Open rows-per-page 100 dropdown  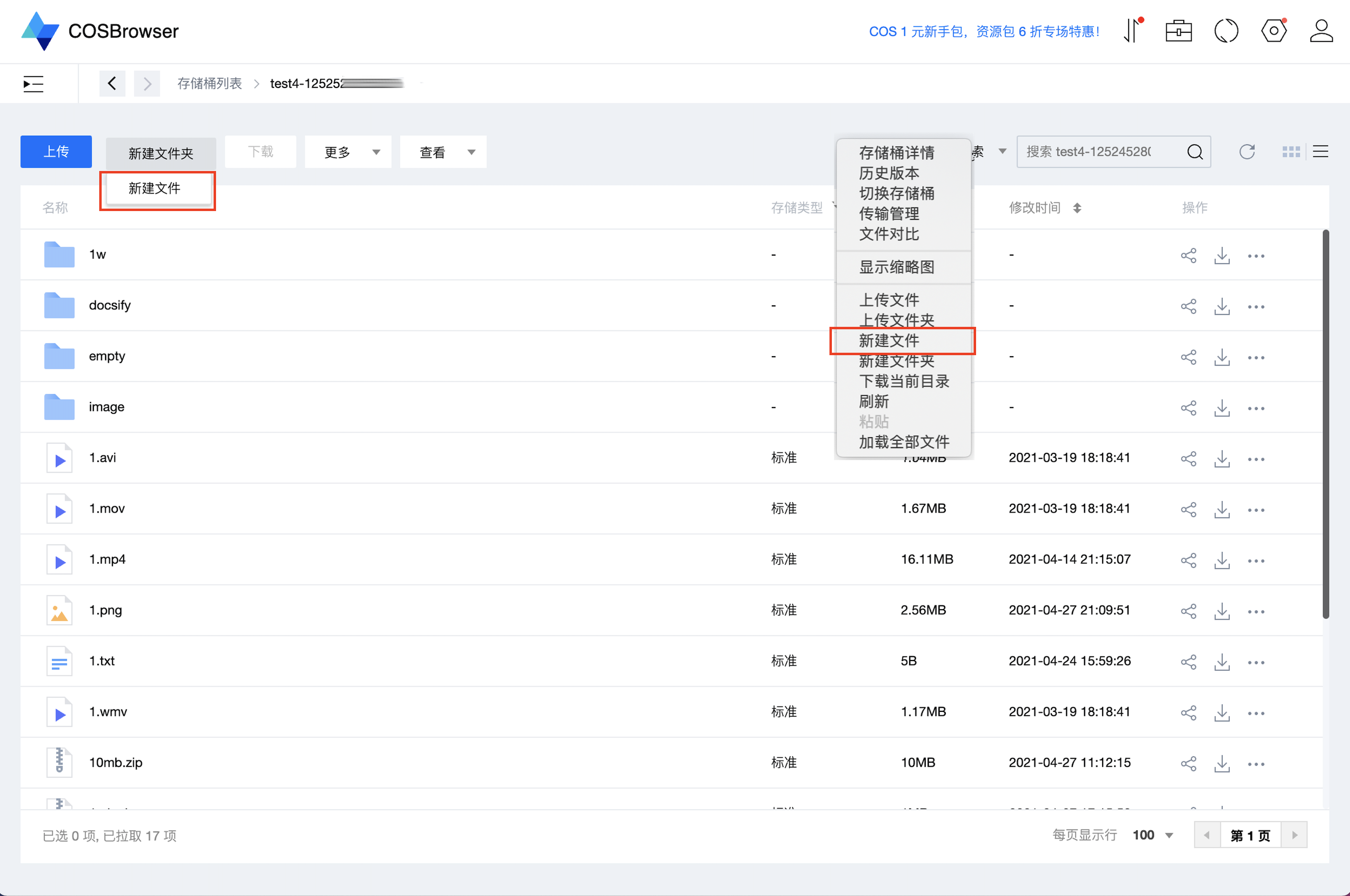pos(1153,835)
